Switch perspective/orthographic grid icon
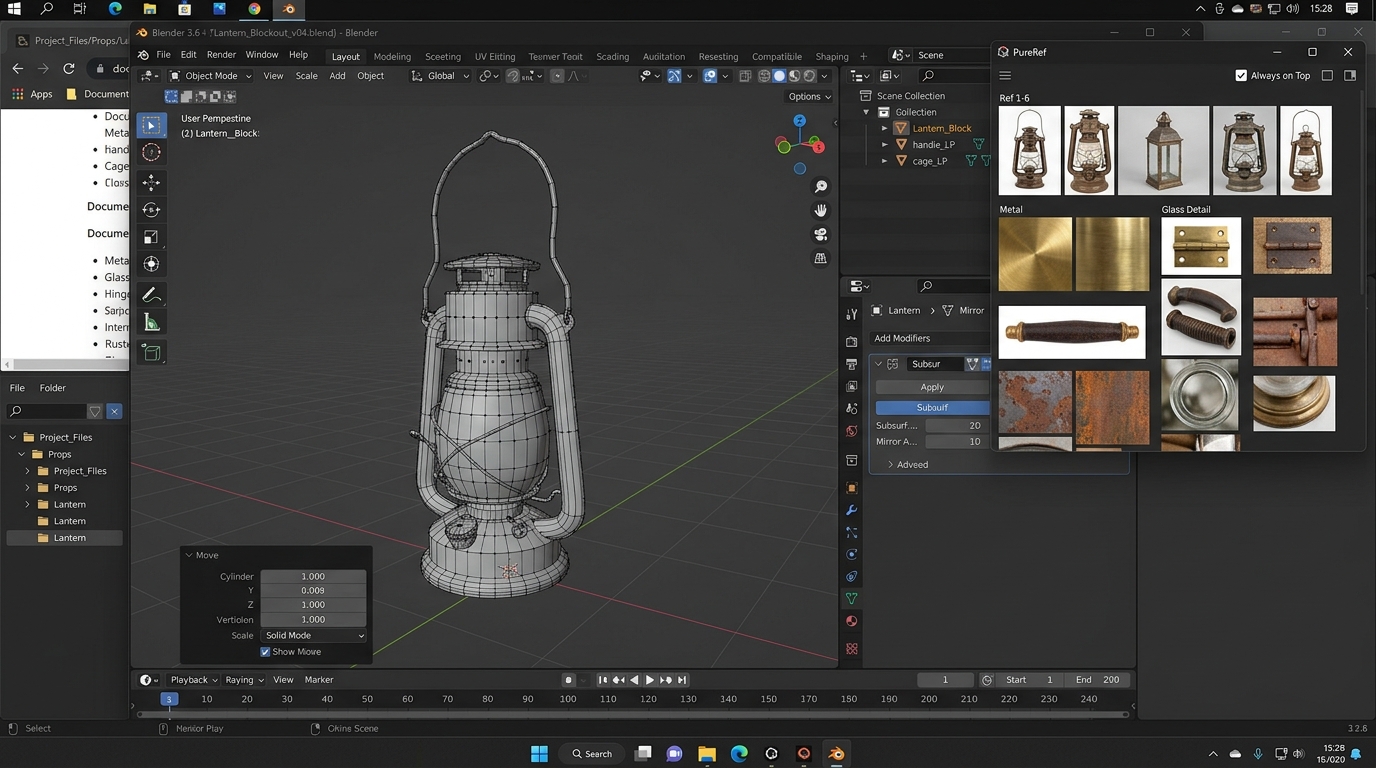 pos(821,258)
